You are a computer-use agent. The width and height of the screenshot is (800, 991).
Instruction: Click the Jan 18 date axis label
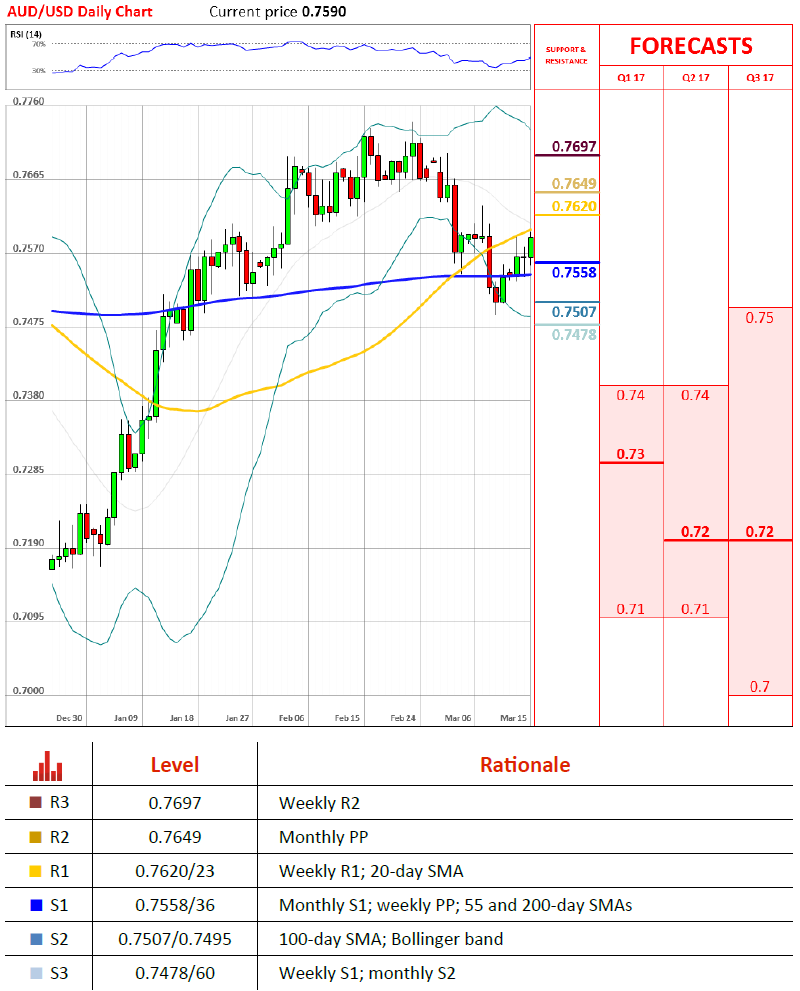pyautogui.click(x=181, y=718)
